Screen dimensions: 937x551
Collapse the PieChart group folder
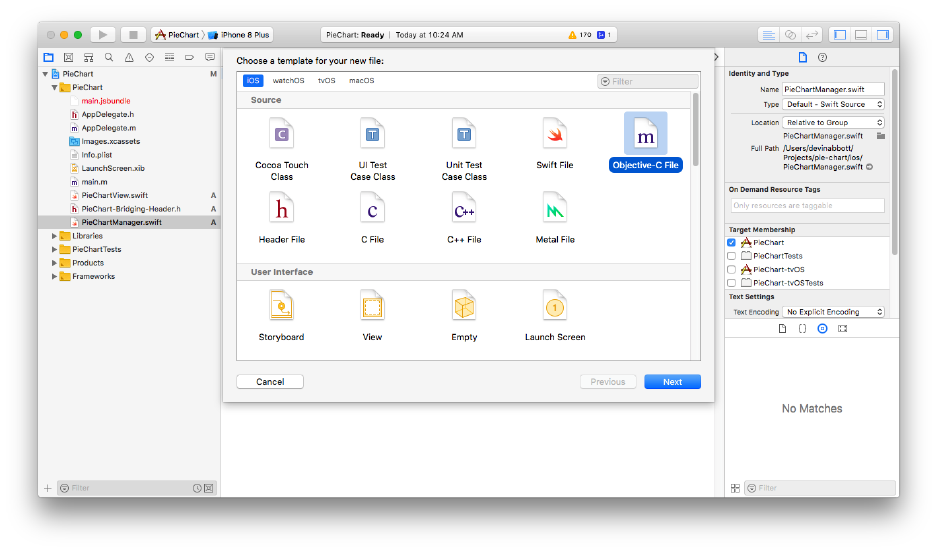point(54,87)
